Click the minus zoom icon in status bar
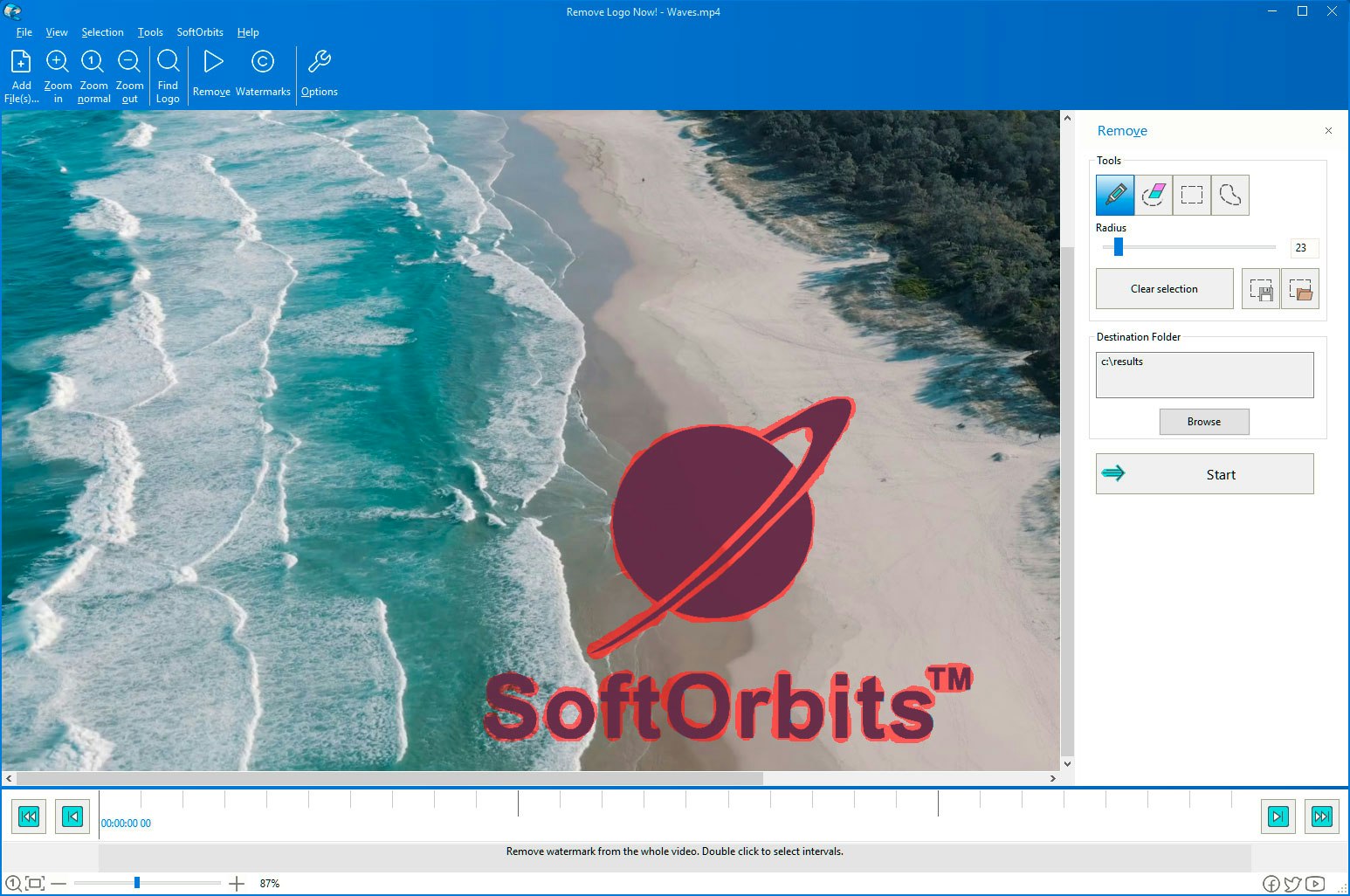Image resolution: width=1350 pixels, height=896 pixels. tap(59, 884)
